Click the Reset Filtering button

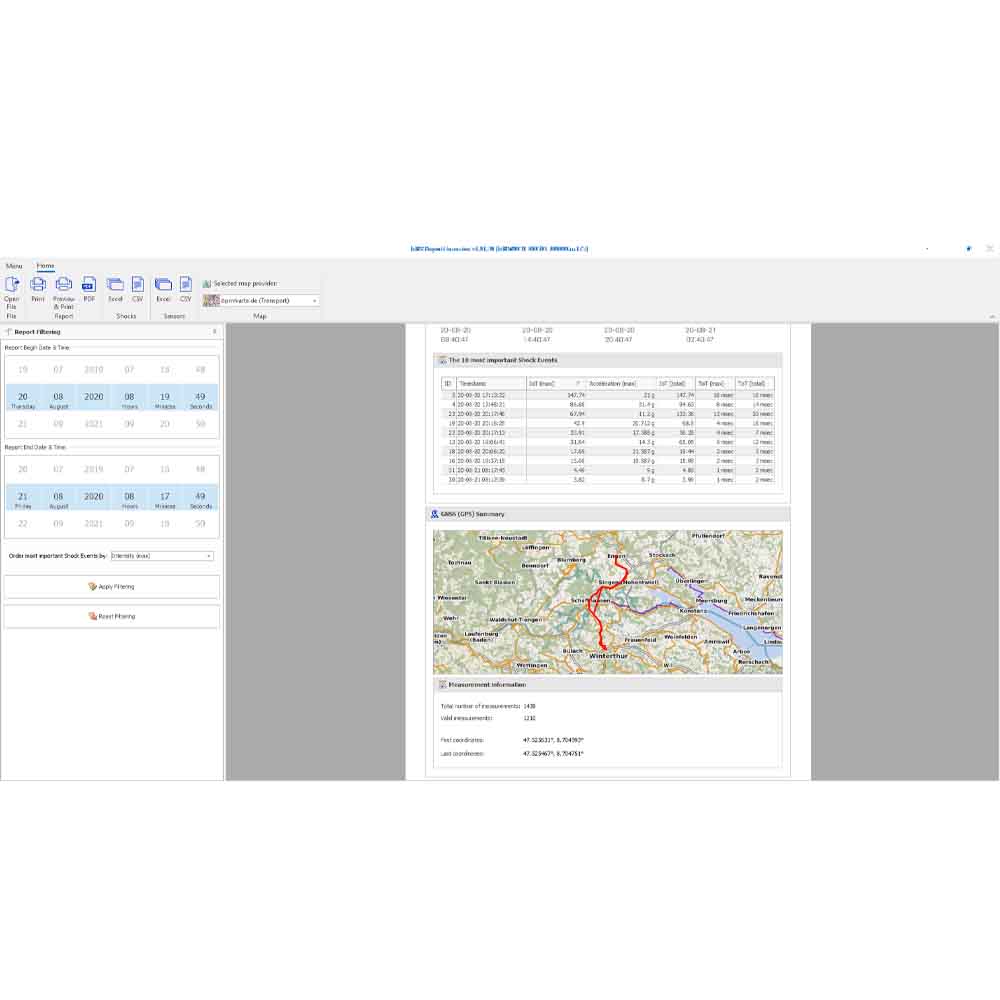pos(112,616)
